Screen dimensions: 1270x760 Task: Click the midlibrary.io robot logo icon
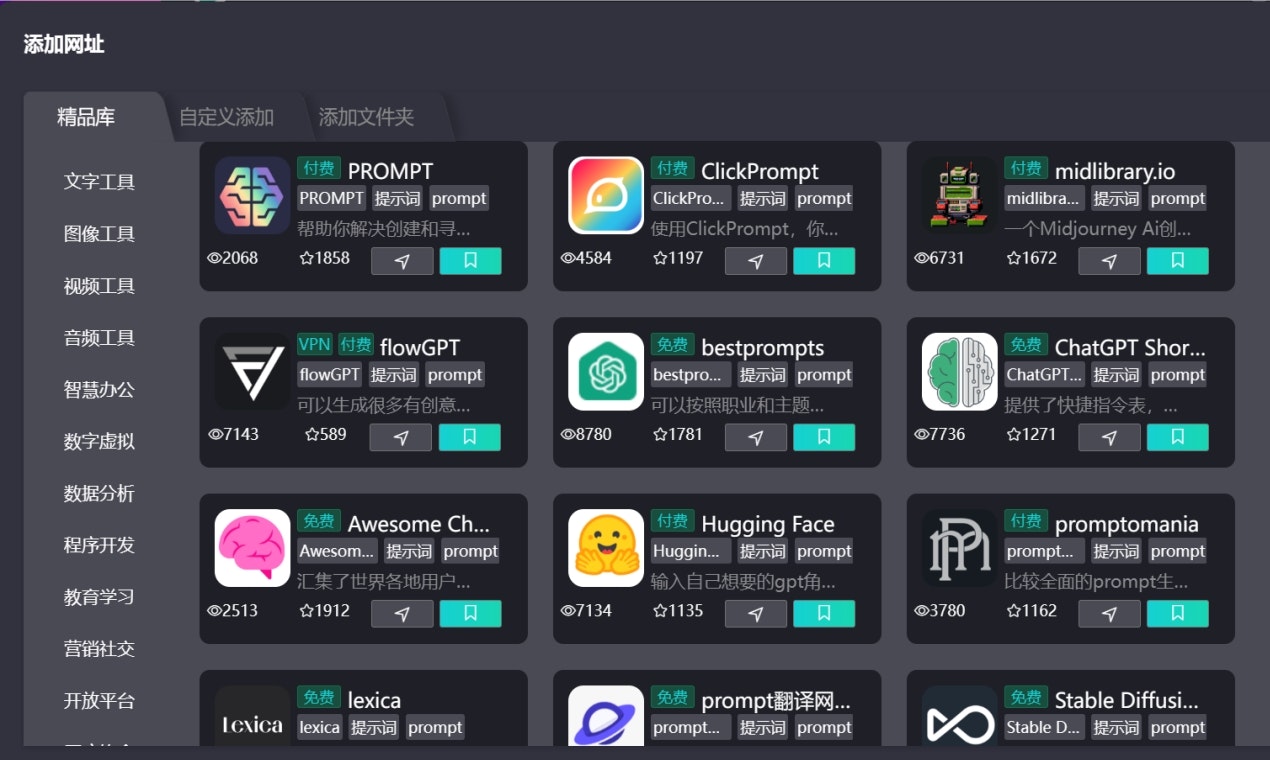pyautogui.click(x=960, y=195)
